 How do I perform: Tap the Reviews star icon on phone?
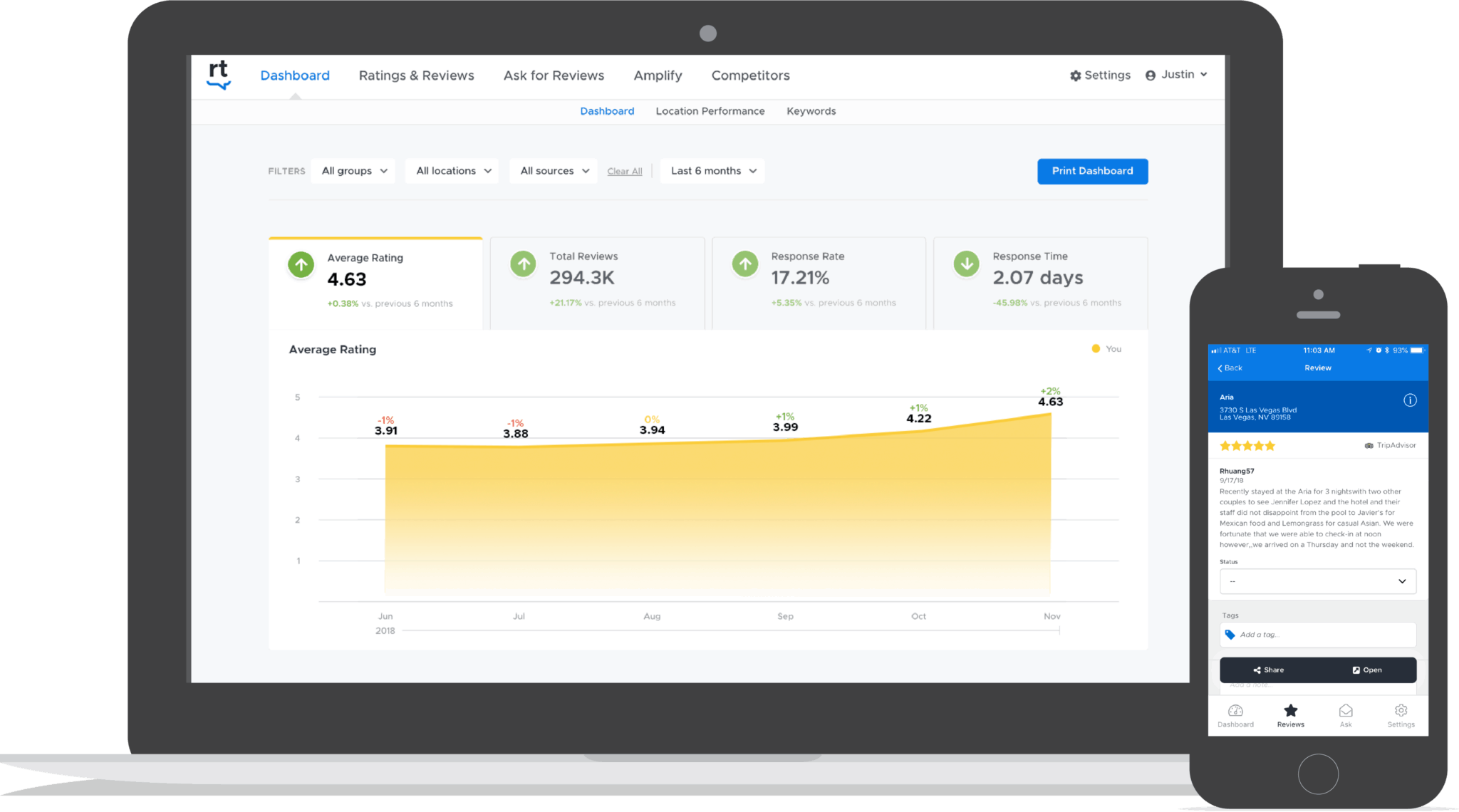[1290, 711]
